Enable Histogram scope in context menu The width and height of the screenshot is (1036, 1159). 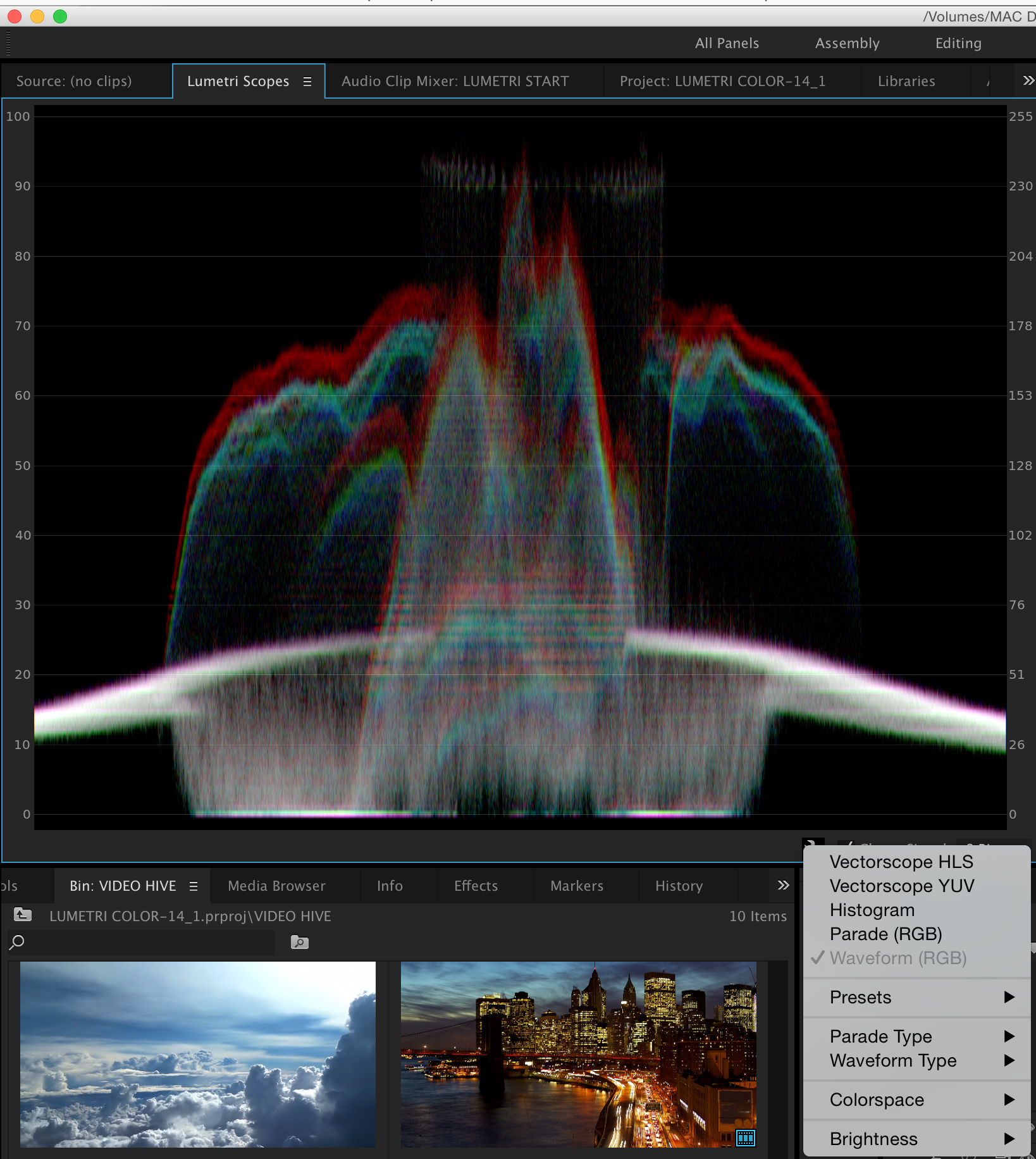click(x=916, y=910)
